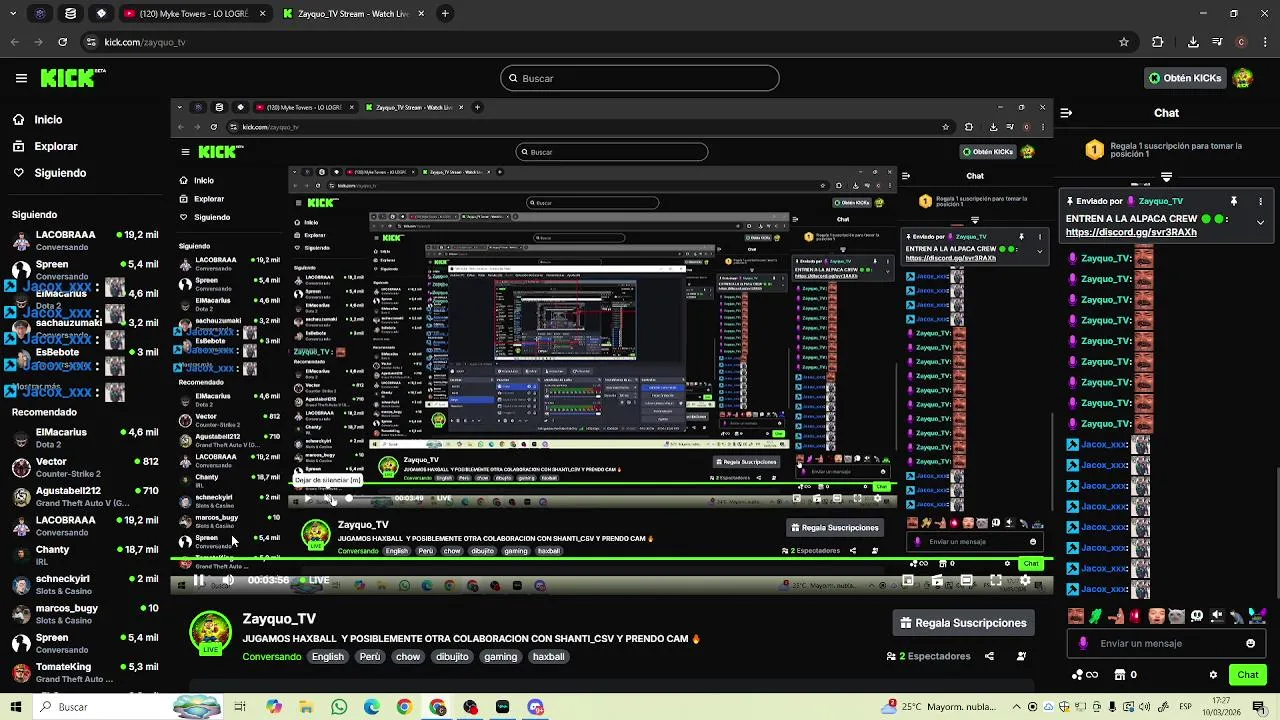
Task: Expand the gift leaderboard chevron under Chat
Action: coord(1166,177)
